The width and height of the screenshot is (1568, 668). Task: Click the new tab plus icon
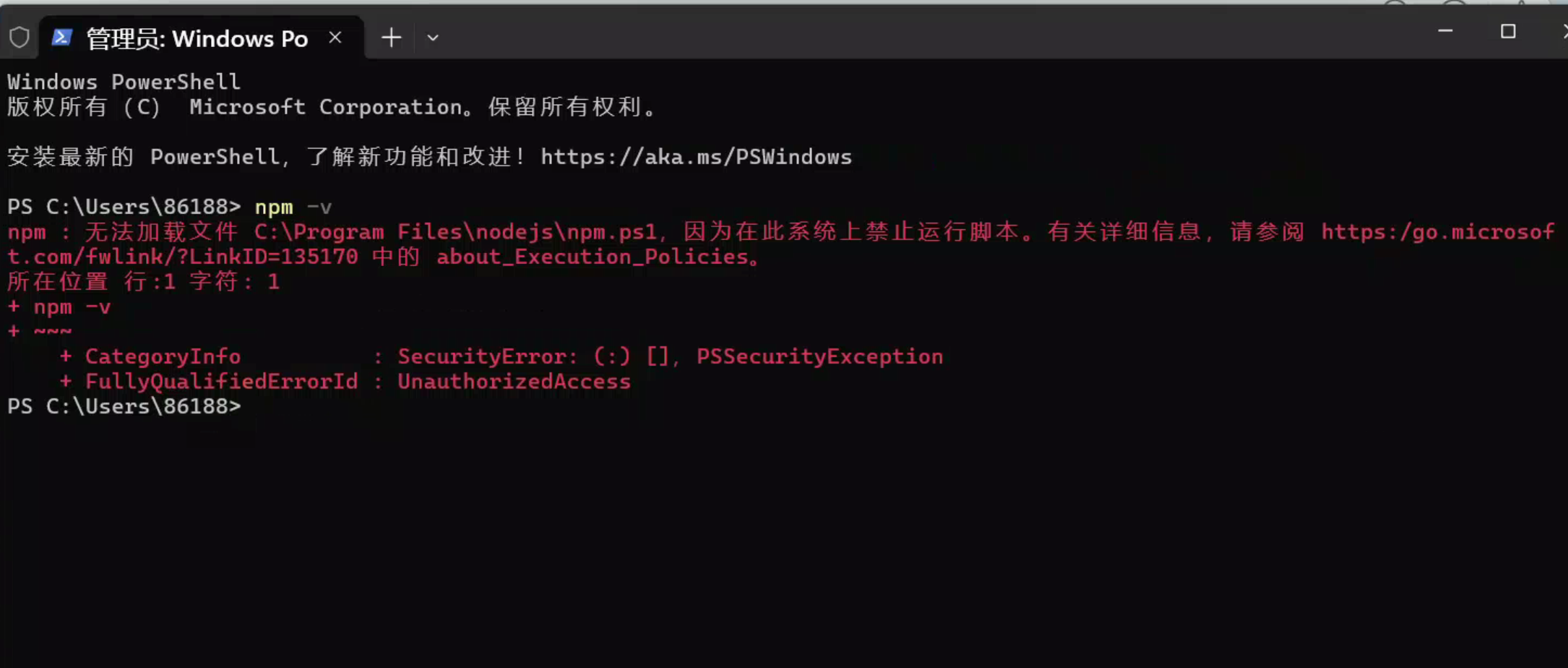[391, 37]
